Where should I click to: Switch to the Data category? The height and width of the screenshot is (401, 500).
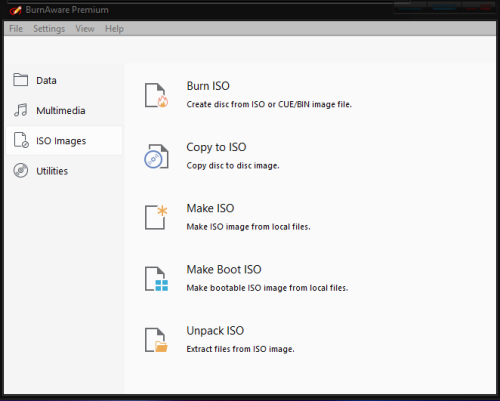[x=46, y=80]
